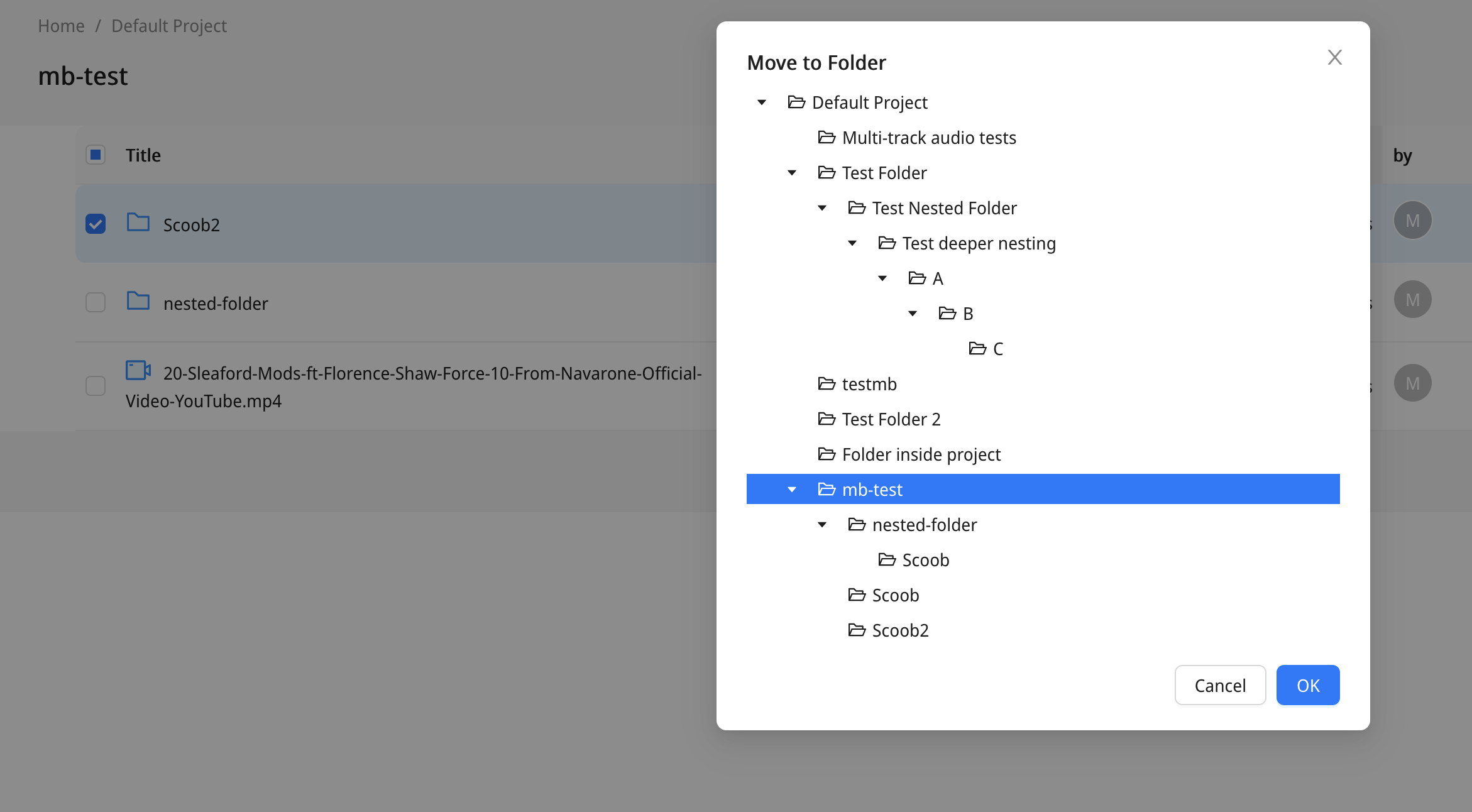This screenshot has height=812, width=1472.
Task: Select folder C in the tree
Action: tap(997, 349)
